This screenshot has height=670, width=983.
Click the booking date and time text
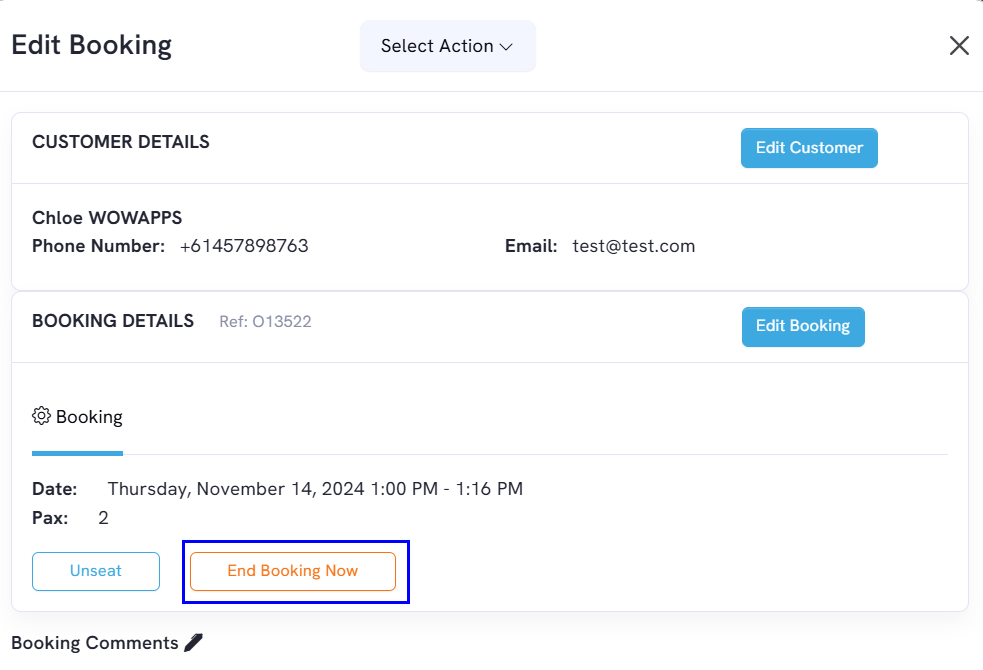315,489
